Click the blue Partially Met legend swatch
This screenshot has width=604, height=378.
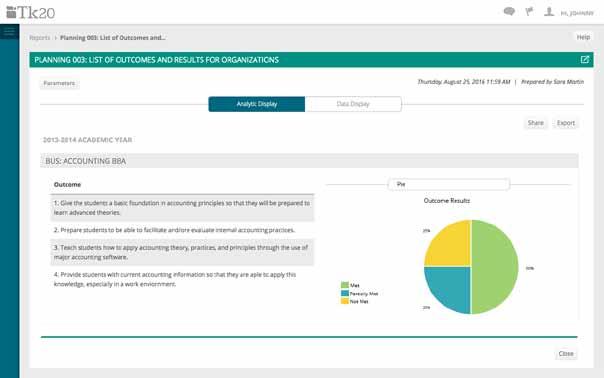[x=345, y=293]
